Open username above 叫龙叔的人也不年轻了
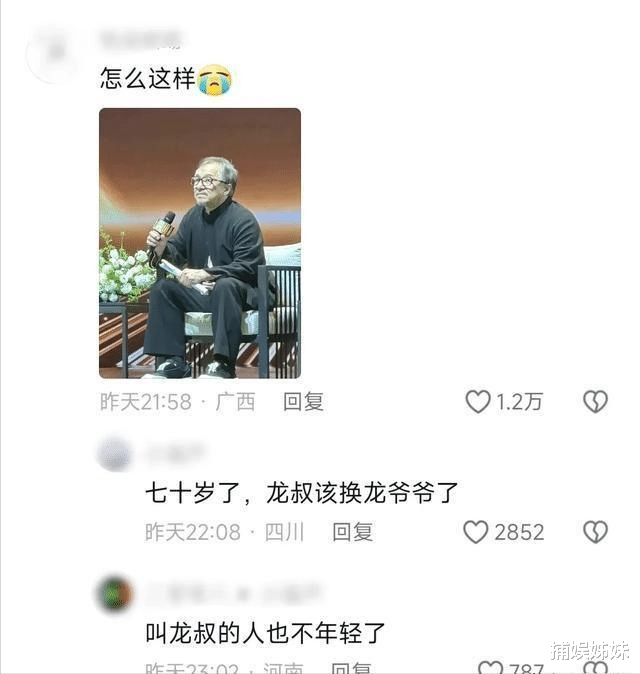The width and height of the screenshot is (640, 674). [x=234, y=593]
